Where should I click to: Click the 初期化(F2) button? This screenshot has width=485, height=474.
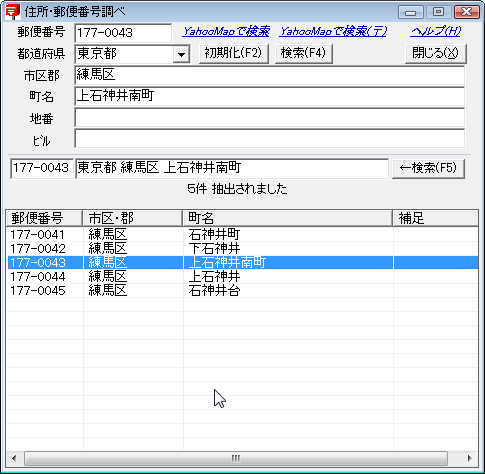(234, 53)
